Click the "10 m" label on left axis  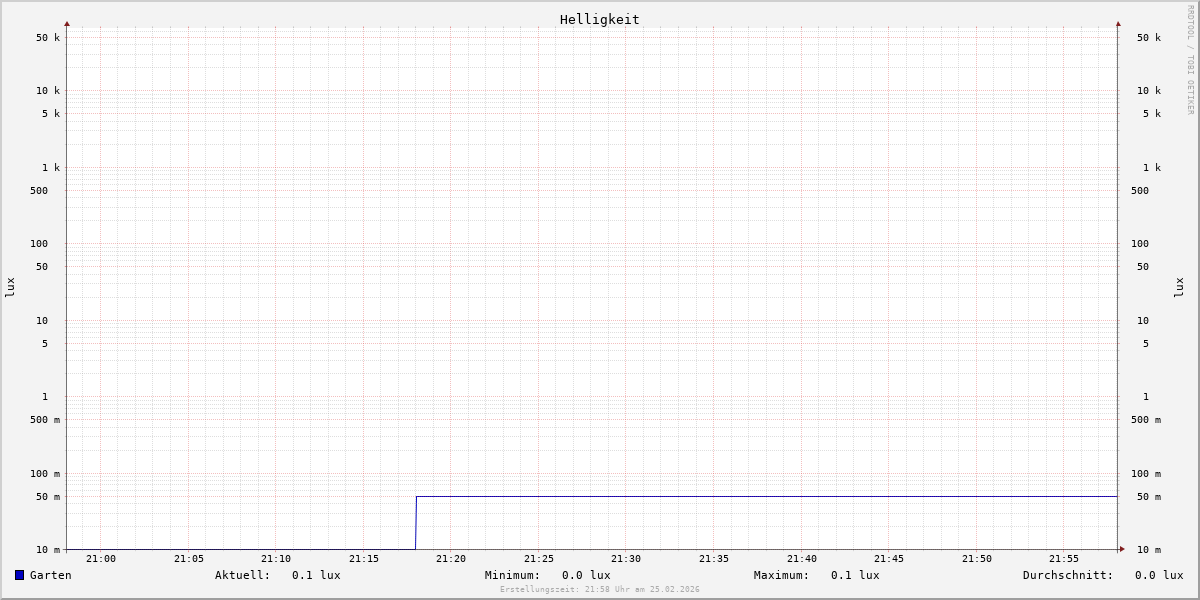point(48,550)
